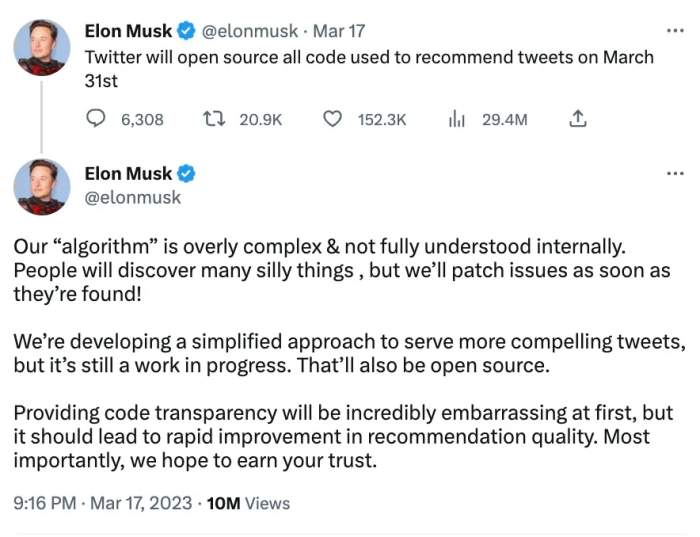Like the first tweet with heart icon
Image resolution: width=700 pixels, height=537 pixels.
333,119
